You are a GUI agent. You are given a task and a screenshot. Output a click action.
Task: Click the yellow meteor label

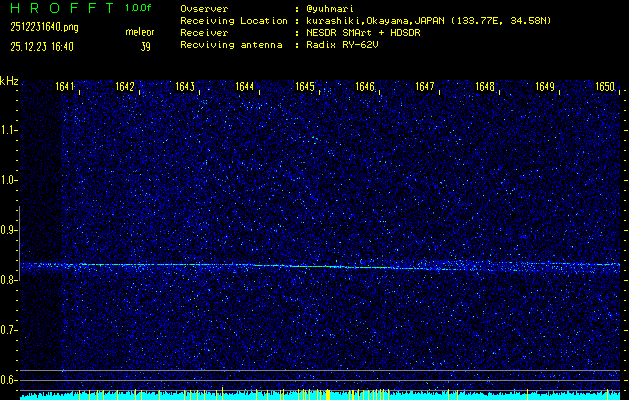140,33
